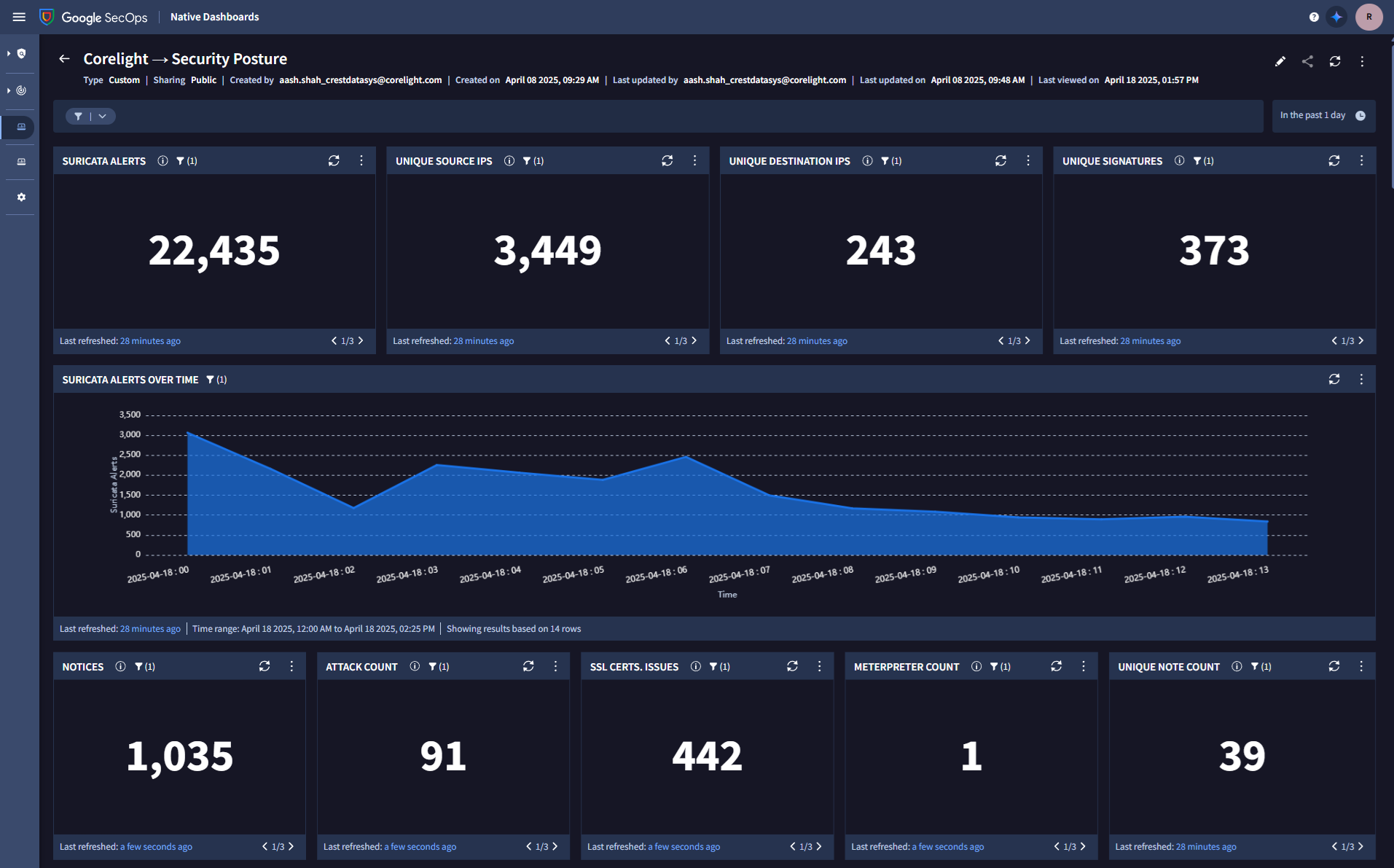Open the help question mark icon
Image resolution: width=1394 pixels, height=868 pixels.
[1314, 17]
